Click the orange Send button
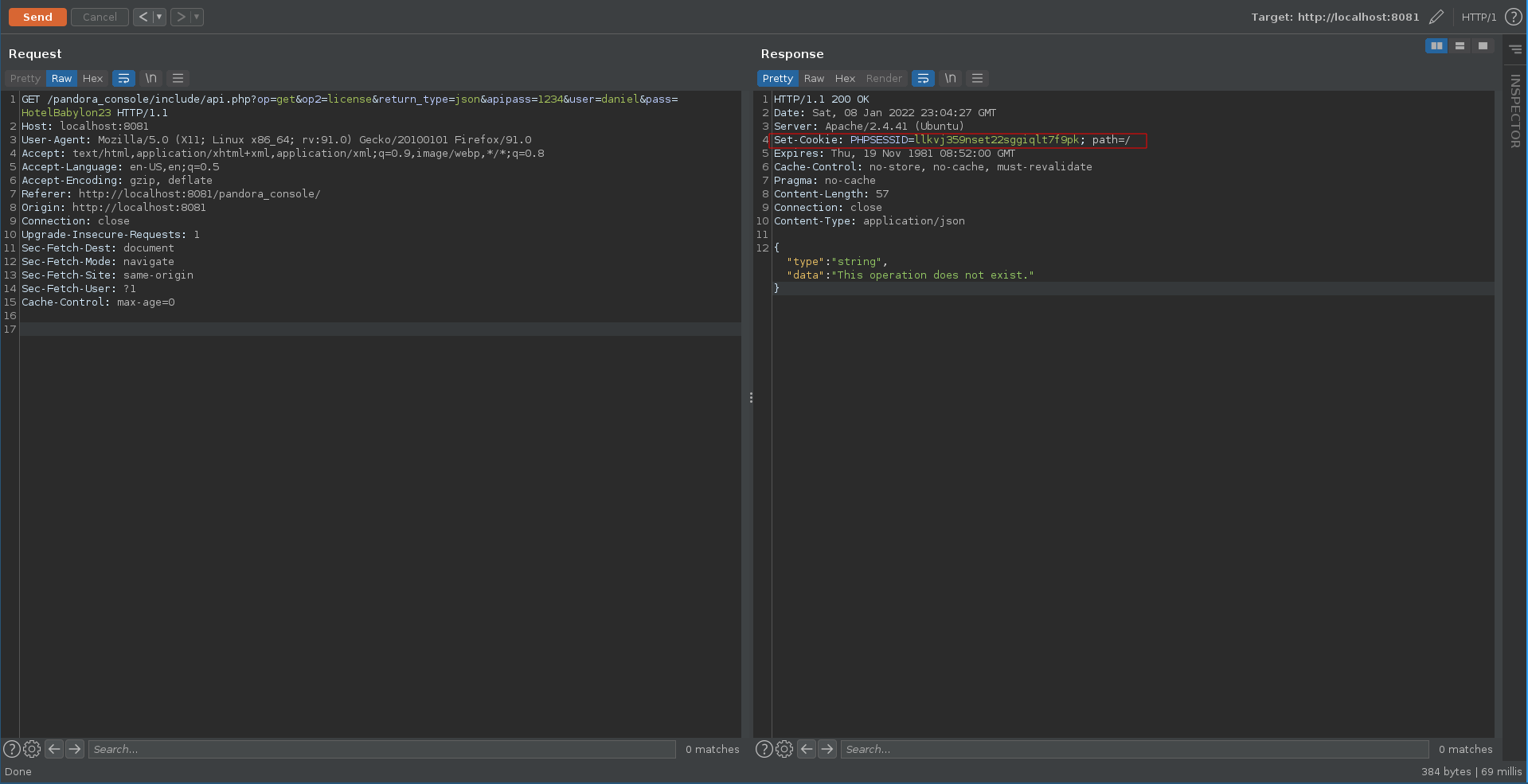 pyautogui.click(x=37, y=17)
